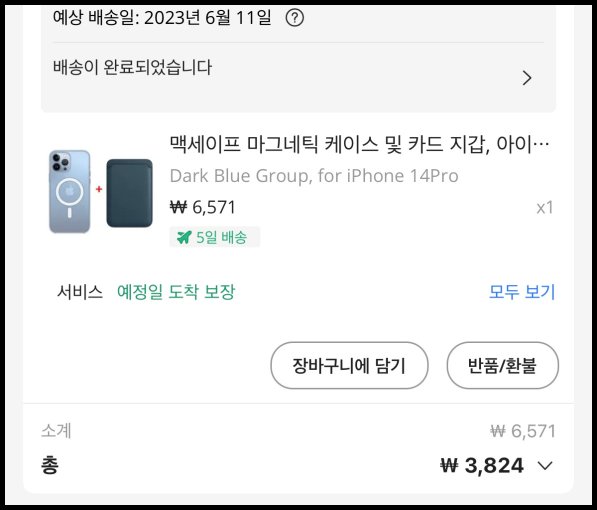Open the 맥세이프 마그네틱 케이스 product title
Viewport: 597px width, 510px height.
359,144
